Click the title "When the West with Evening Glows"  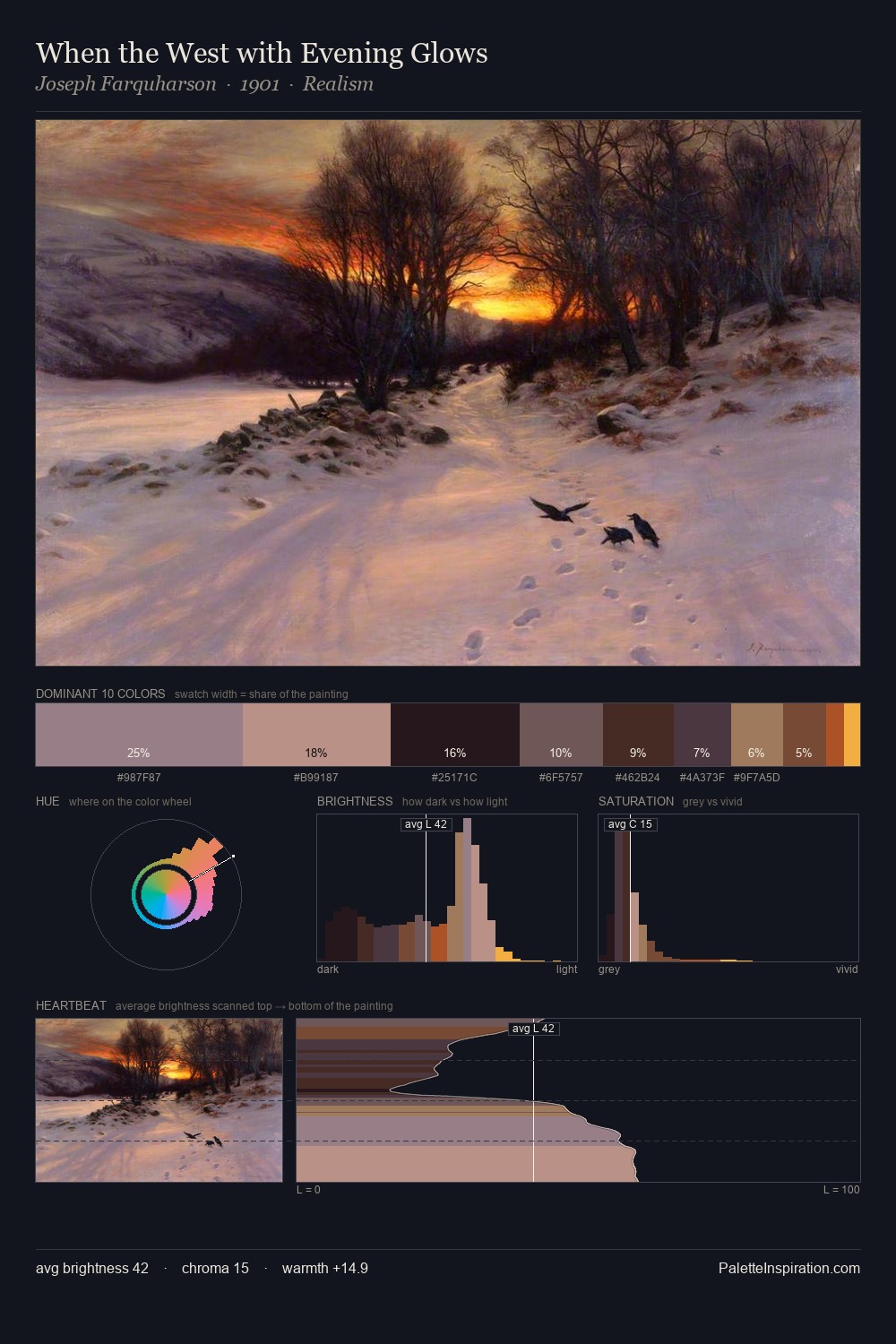262,54
